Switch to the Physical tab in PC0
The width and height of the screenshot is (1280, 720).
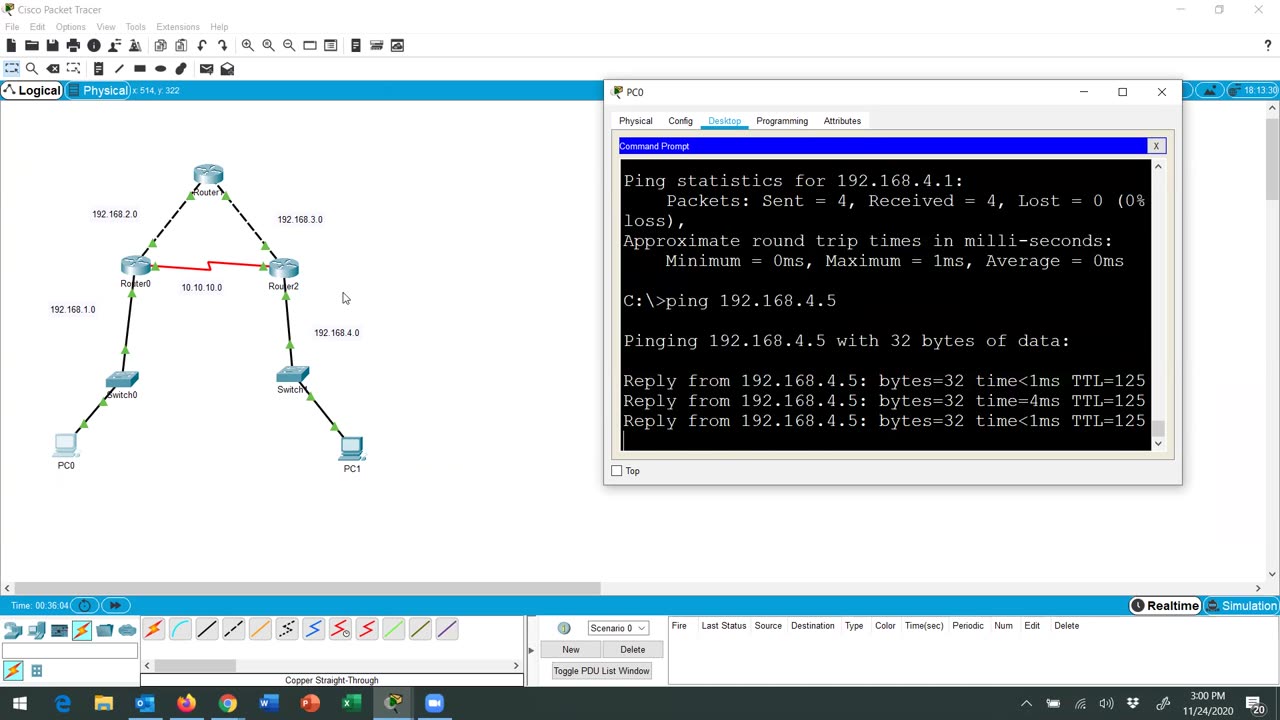[635, 121]
